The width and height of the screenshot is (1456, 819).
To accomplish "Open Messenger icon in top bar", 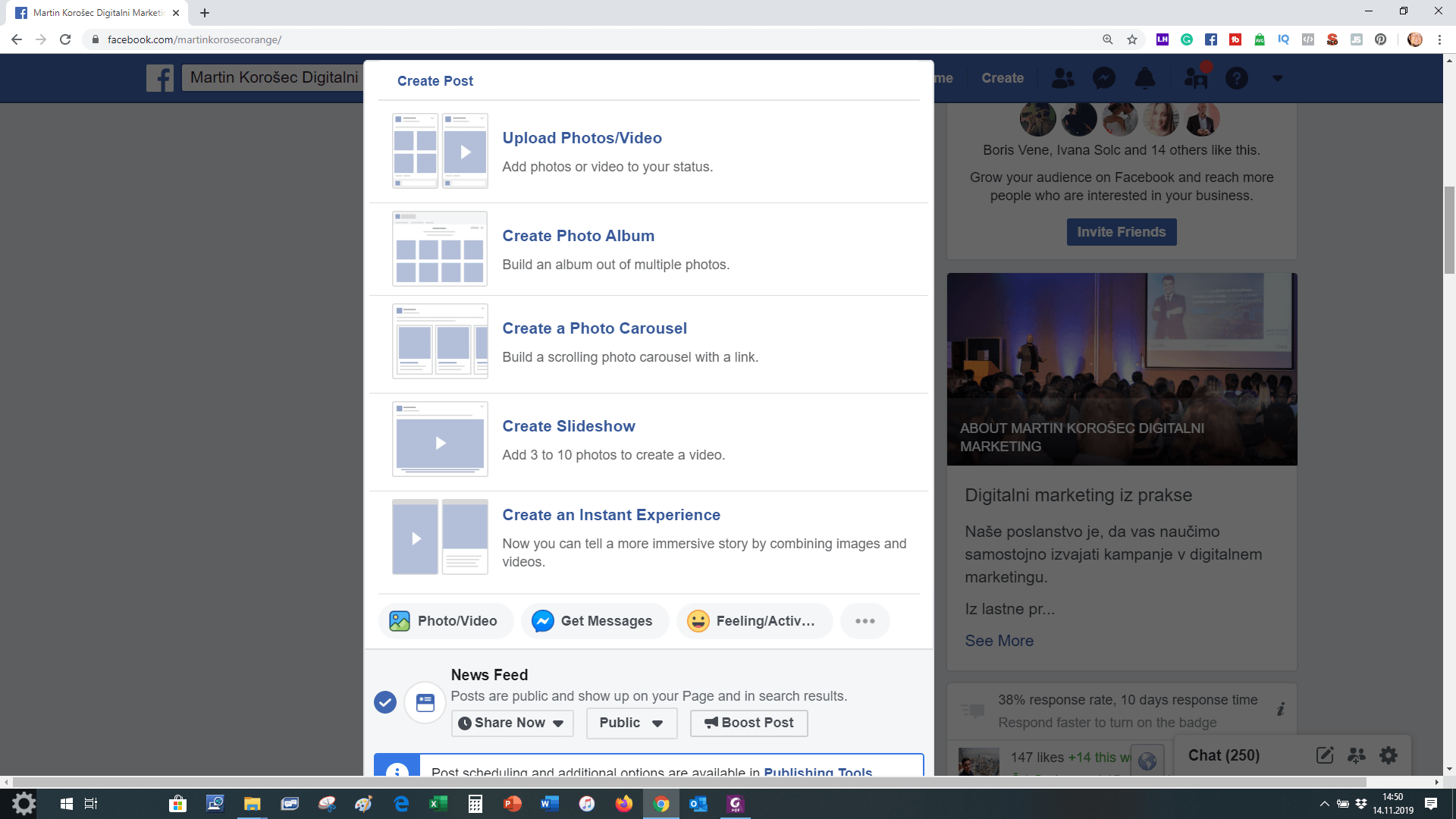I will click(x=1103, y=78).
